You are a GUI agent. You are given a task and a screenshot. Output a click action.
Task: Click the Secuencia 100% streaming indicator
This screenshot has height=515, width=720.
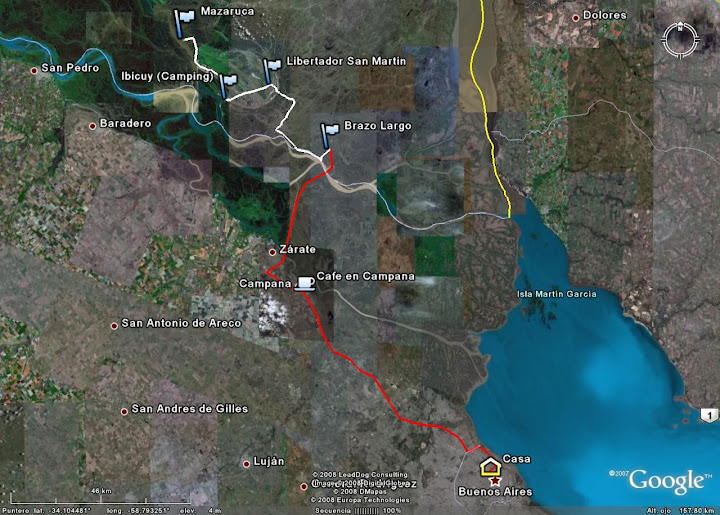pyautogui.click(x=358, y=511)
